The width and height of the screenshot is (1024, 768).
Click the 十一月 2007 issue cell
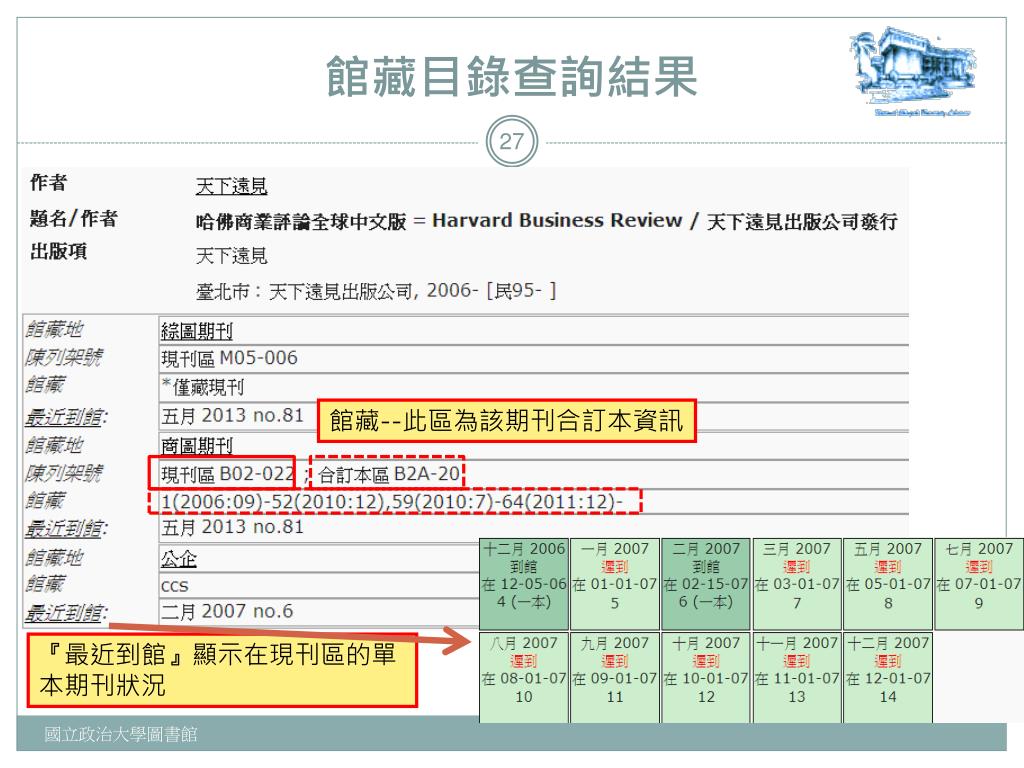(x=797, y=678)
